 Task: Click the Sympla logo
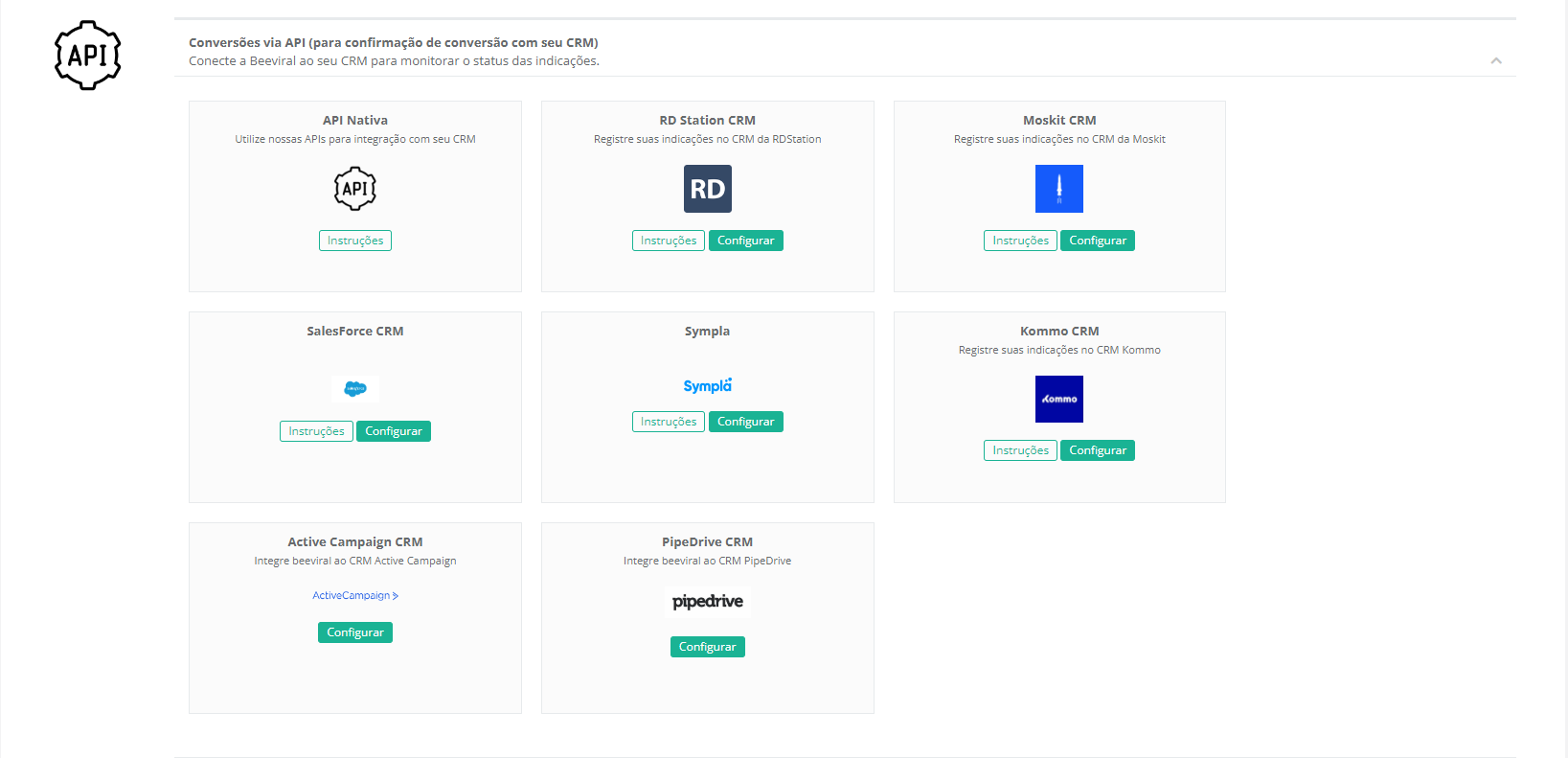(x=708, y=385)
